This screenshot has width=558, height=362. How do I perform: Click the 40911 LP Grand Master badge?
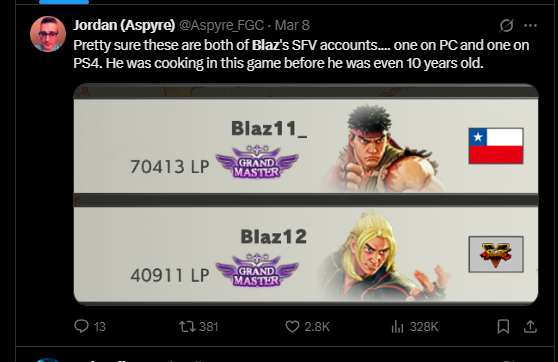tap(257, 271)
